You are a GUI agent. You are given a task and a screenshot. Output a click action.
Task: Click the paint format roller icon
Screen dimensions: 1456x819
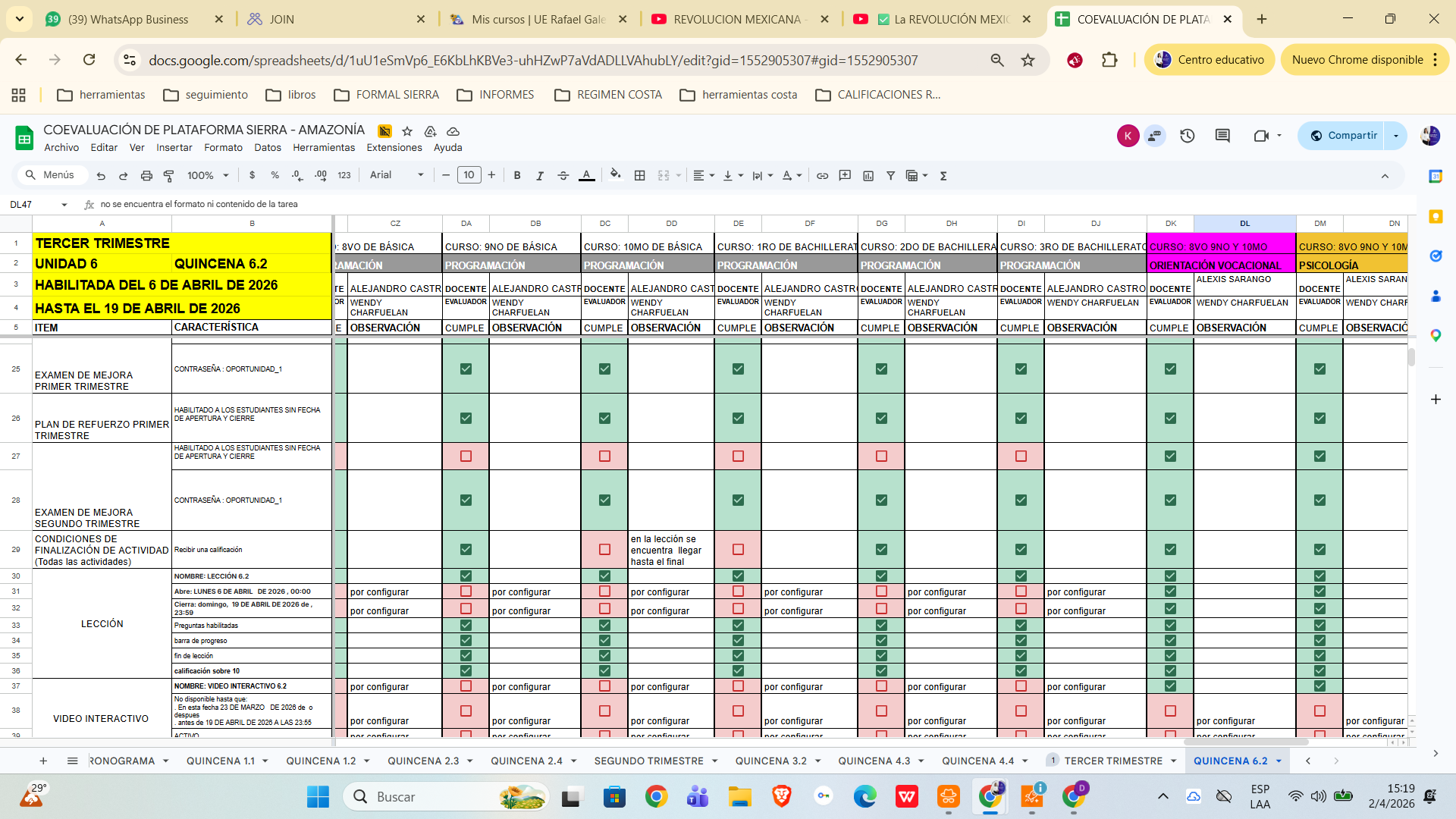click(169, 176)
